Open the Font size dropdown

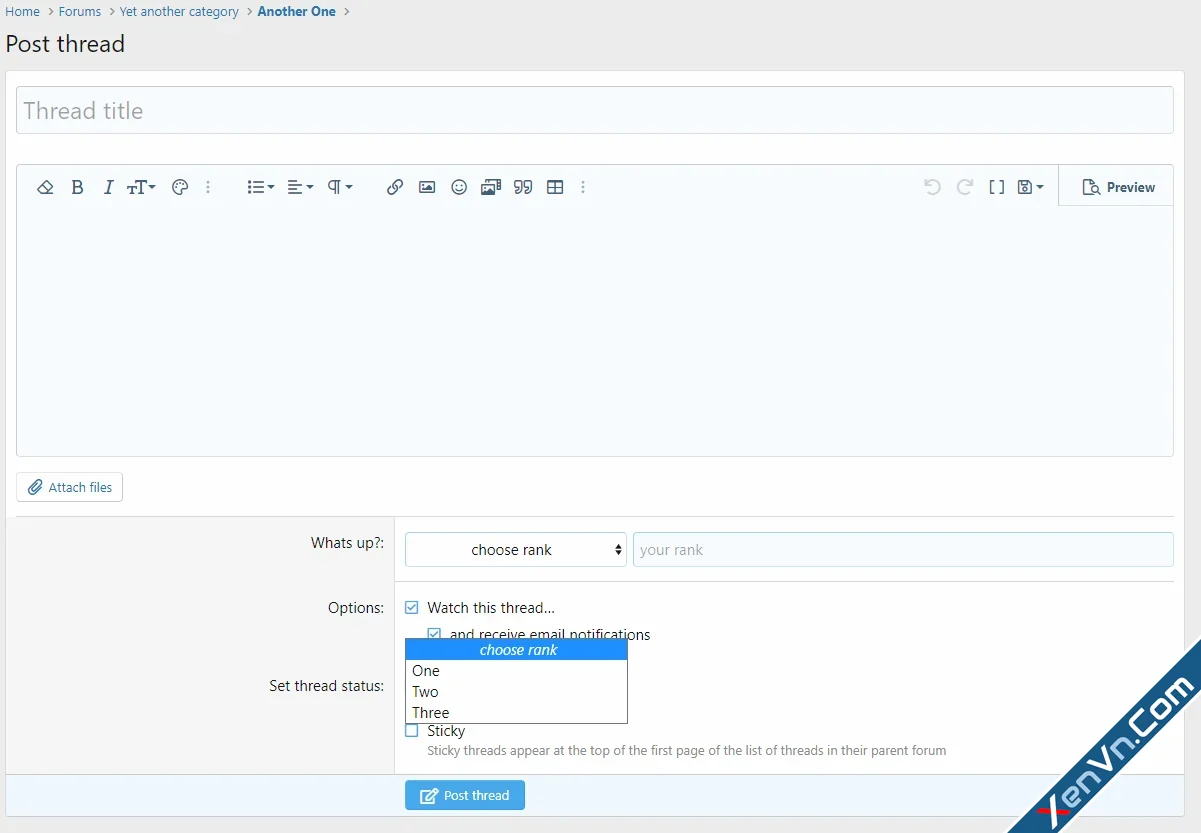(x=141, y=187)
